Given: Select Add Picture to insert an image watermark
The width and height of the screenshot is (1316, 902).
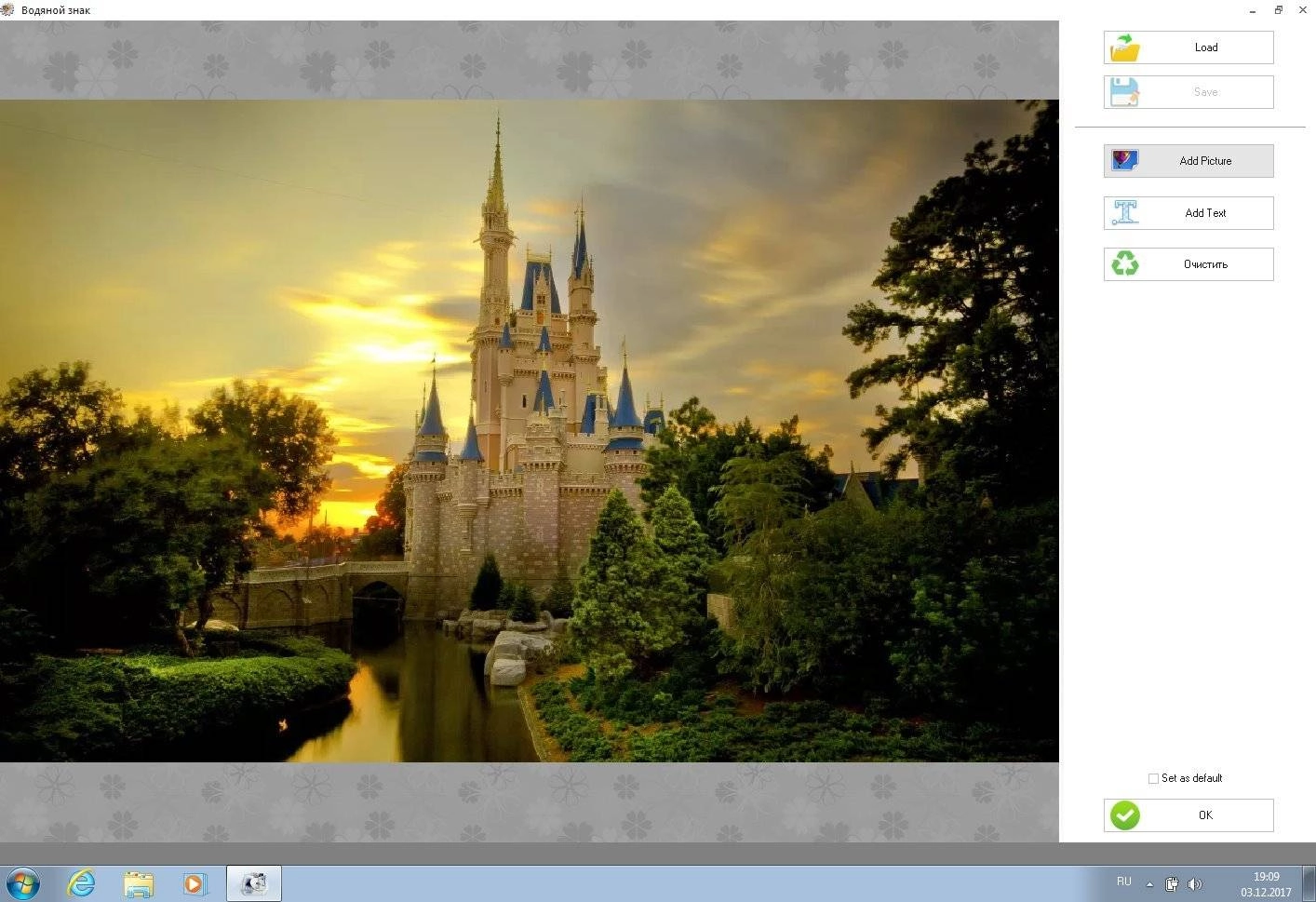Looking at the screenshot, I should [1188, 161].
